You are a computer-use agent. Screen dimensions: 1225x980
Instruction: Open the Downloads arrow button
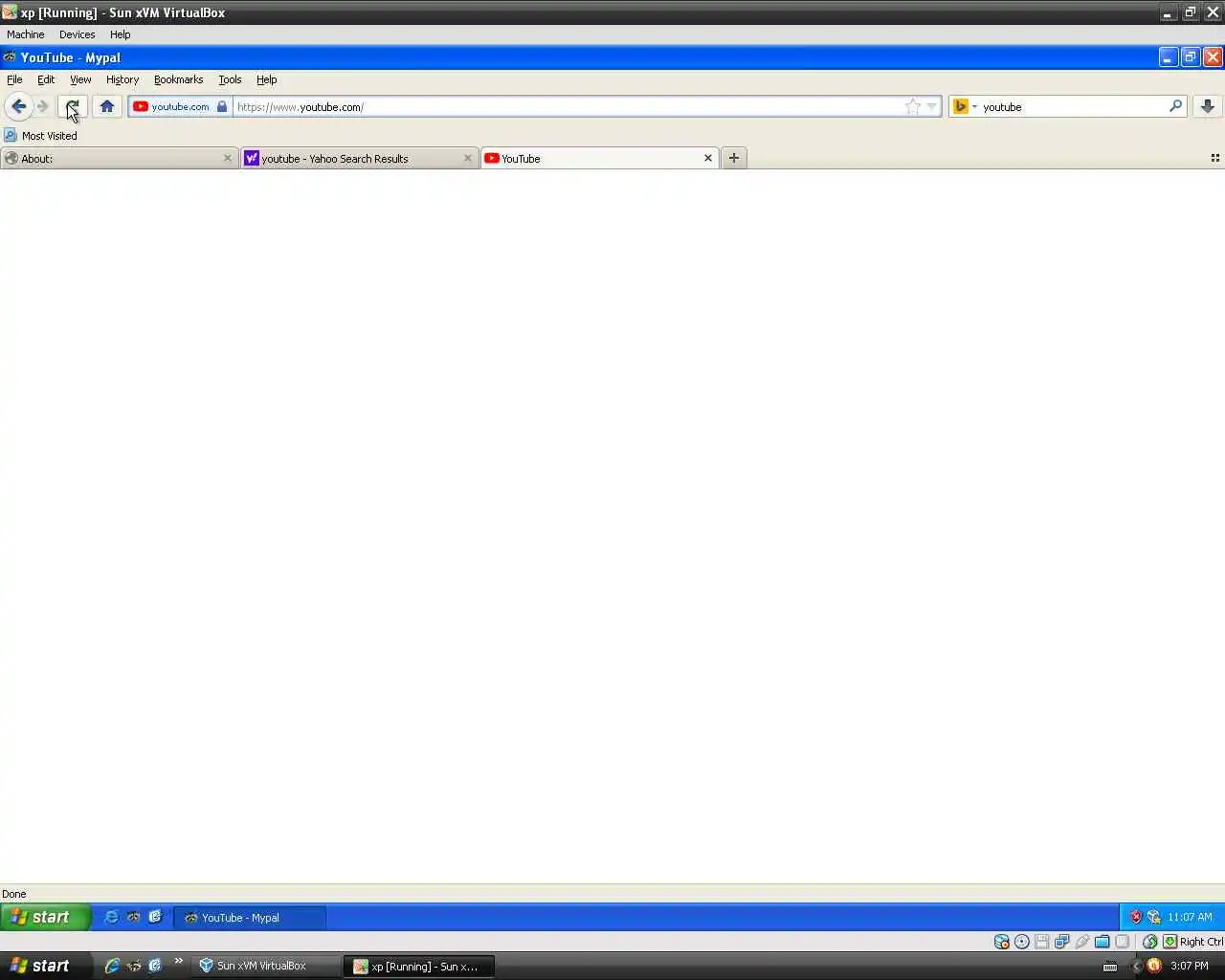[x=1208, y=106]
